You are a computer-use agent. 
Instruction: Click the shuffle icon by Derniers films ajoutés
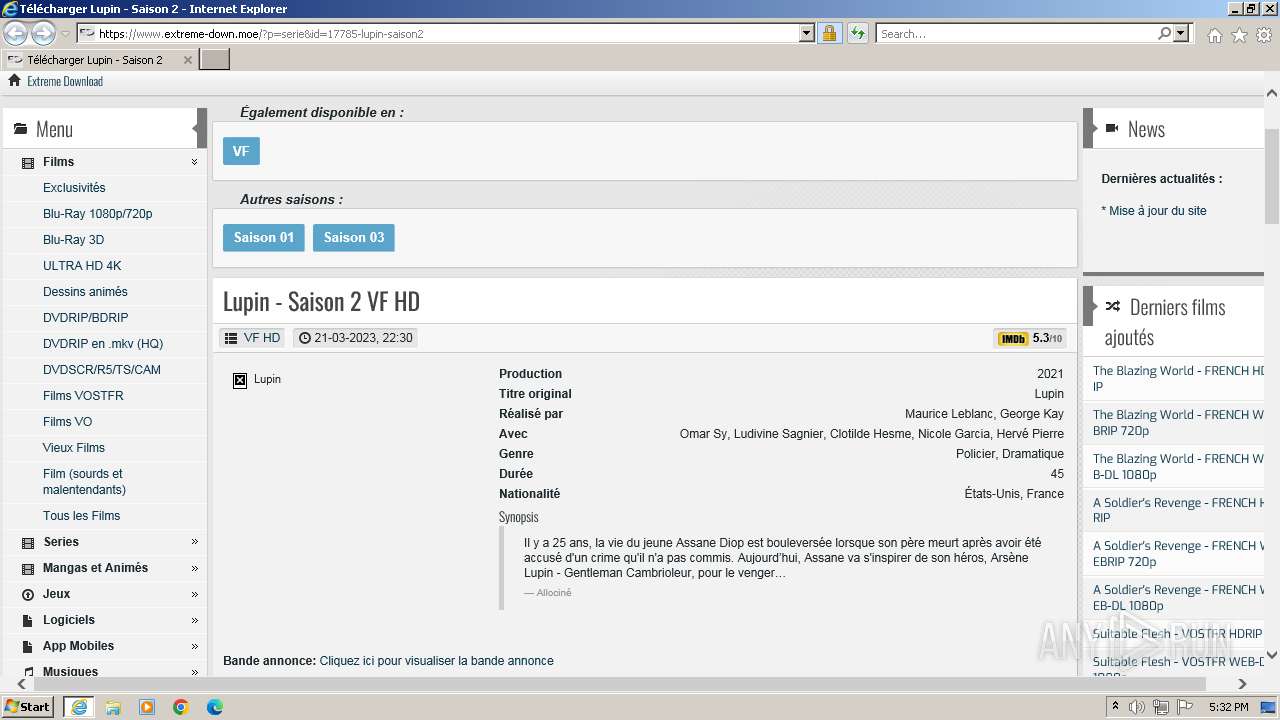(x=1112, y=306)
